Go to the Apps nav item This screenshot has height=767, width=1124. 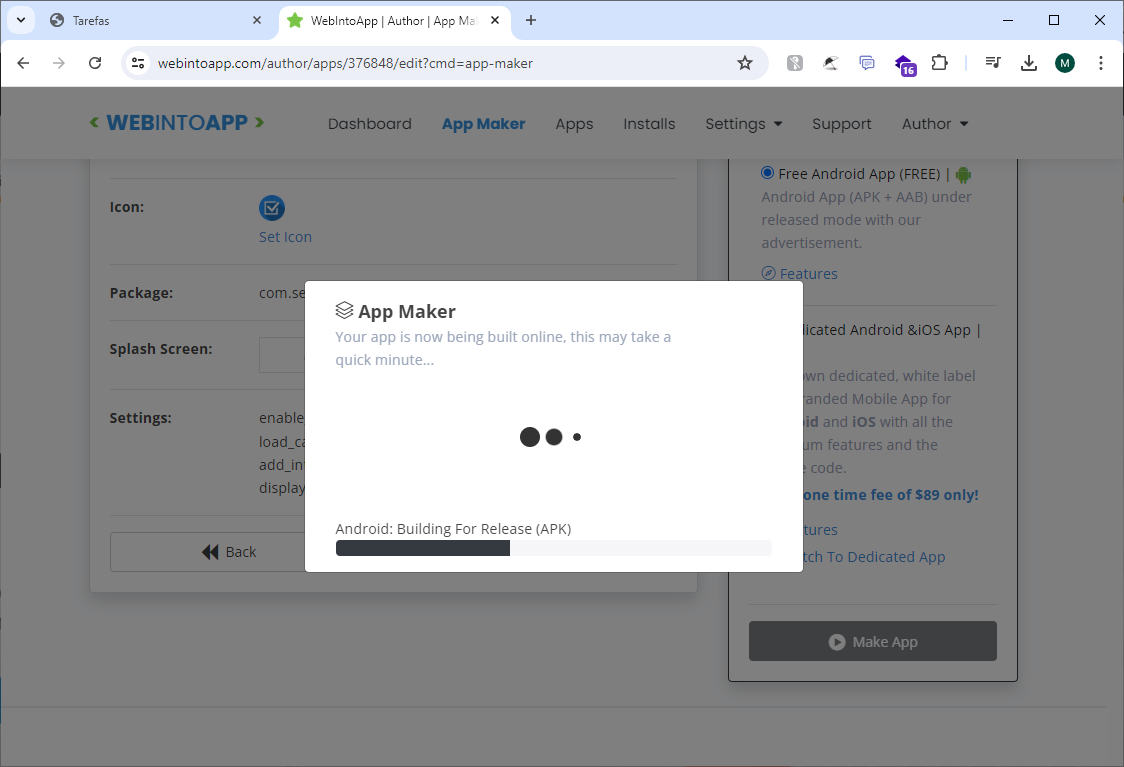[573, 124]
